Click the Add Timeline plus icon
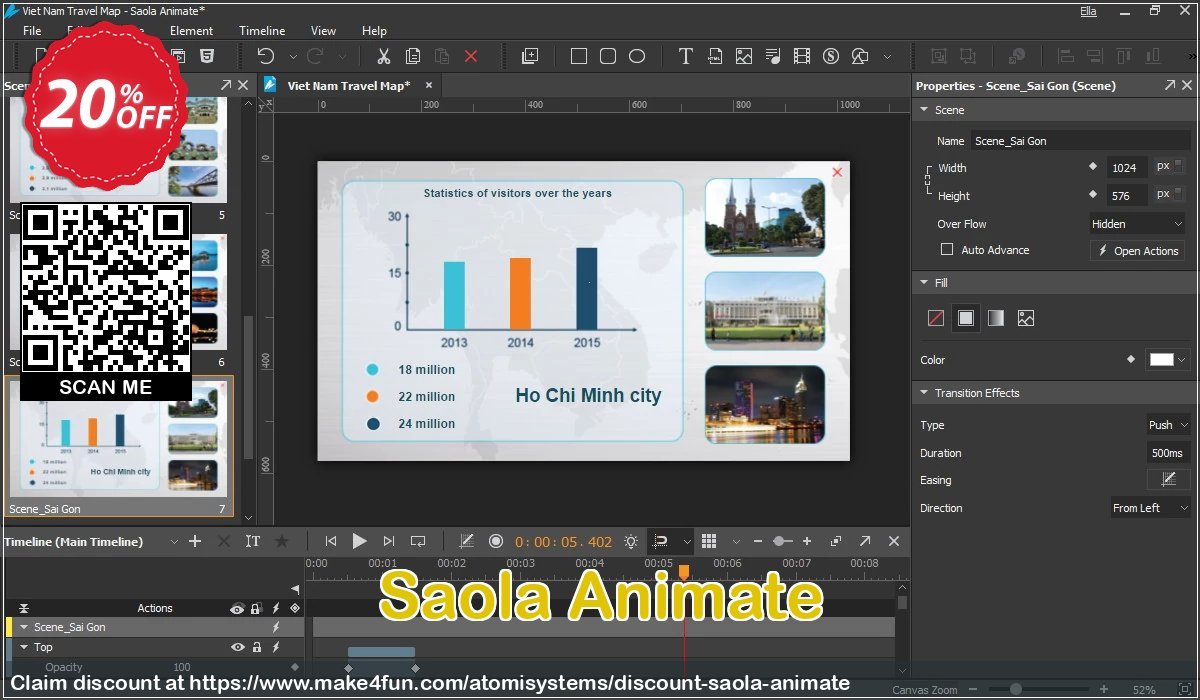Image resolution: width=1200 pixels, height=700 pixels. coord(195,541)
